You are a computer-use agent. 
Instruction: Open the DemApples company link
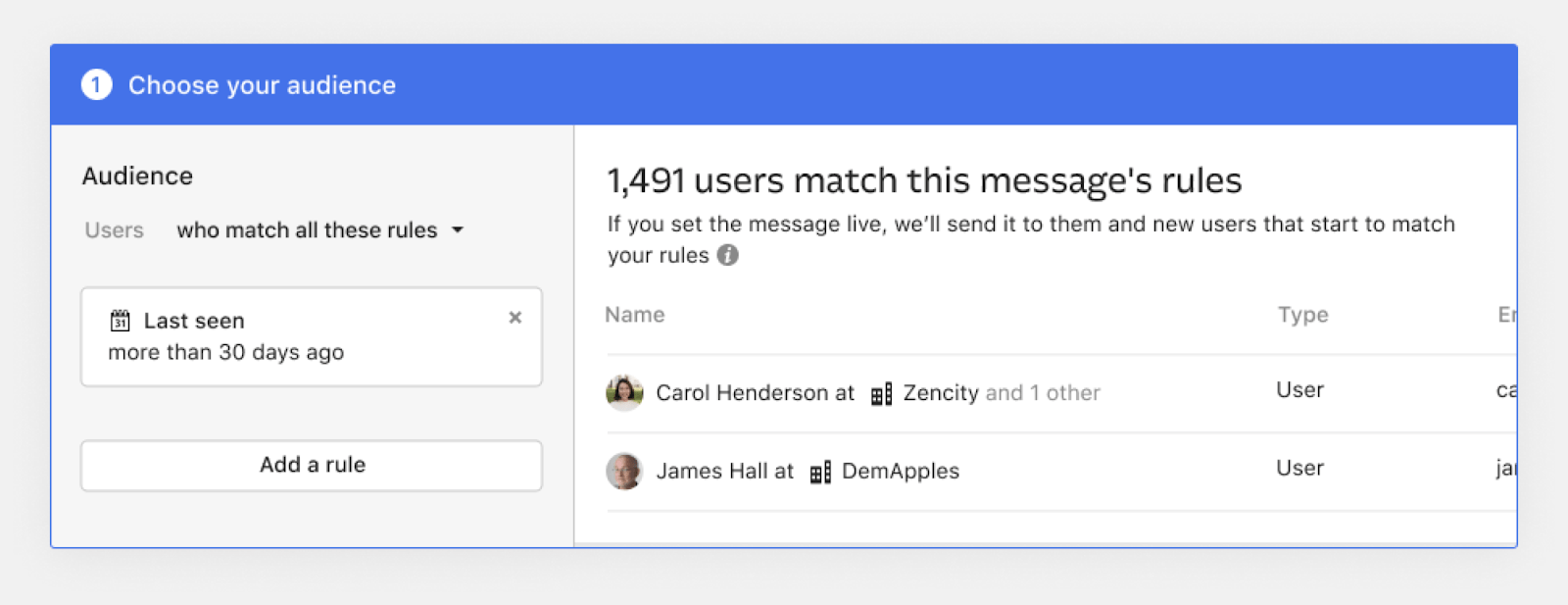click(901, 472)
